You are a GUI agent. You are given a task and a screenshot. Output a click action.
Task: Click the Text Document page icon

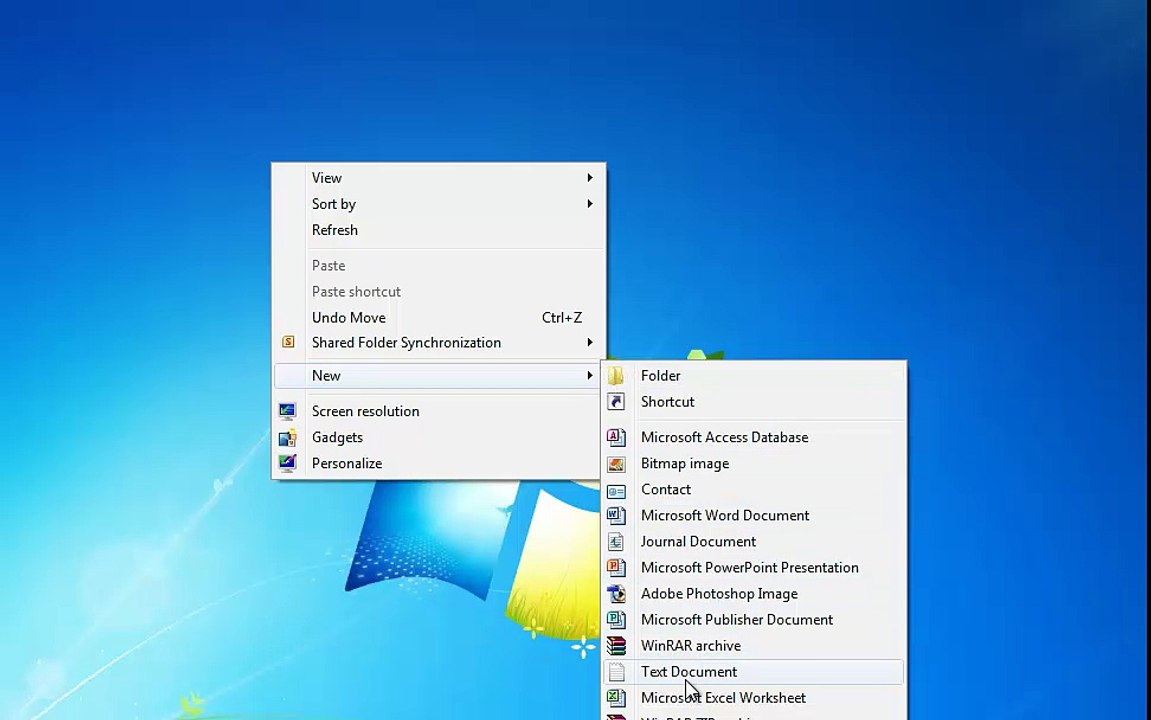[x=617, y=672]
